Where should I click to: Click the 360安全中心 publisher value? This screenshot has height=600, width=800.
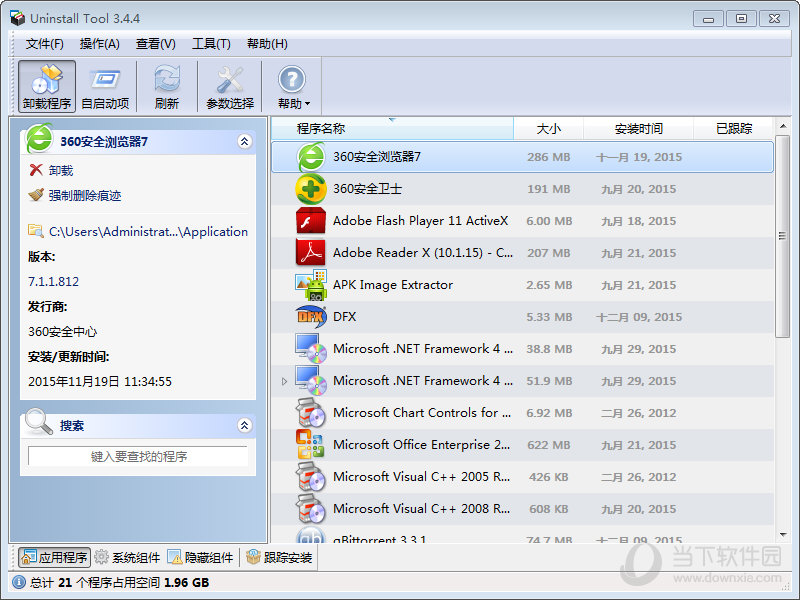click(62, 332)
